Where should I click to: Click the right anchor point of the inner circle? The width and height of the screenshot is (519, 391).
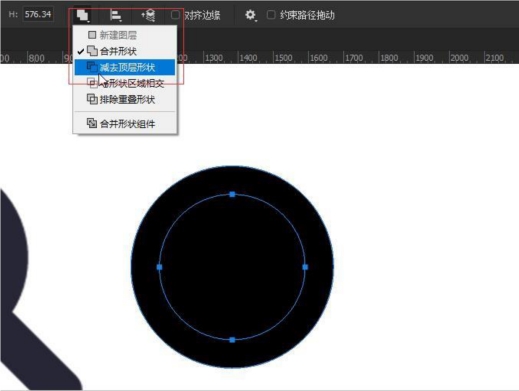(305, 267)
